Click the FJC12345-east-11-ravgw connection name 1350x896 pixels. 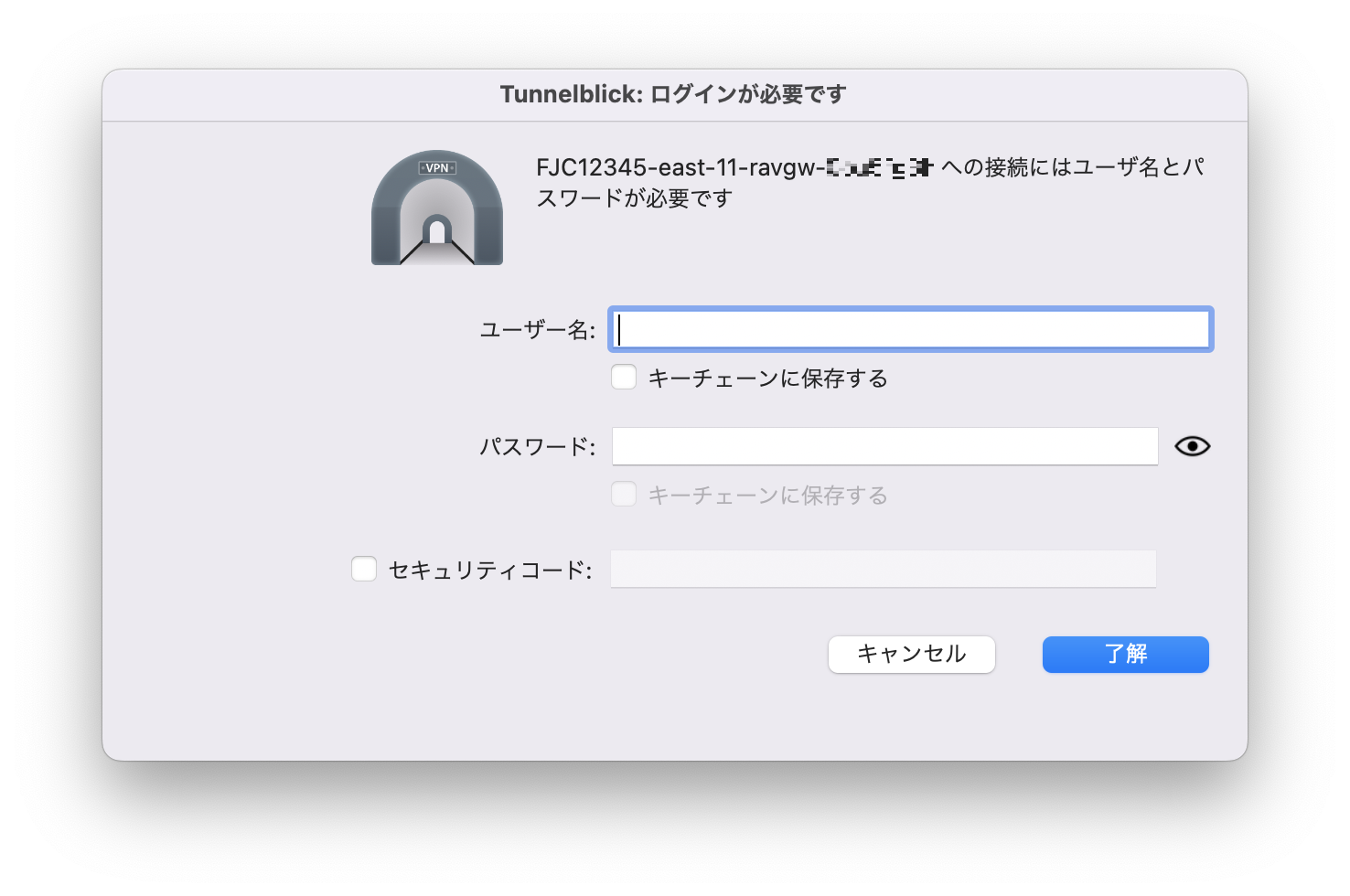tap(680, 167)
